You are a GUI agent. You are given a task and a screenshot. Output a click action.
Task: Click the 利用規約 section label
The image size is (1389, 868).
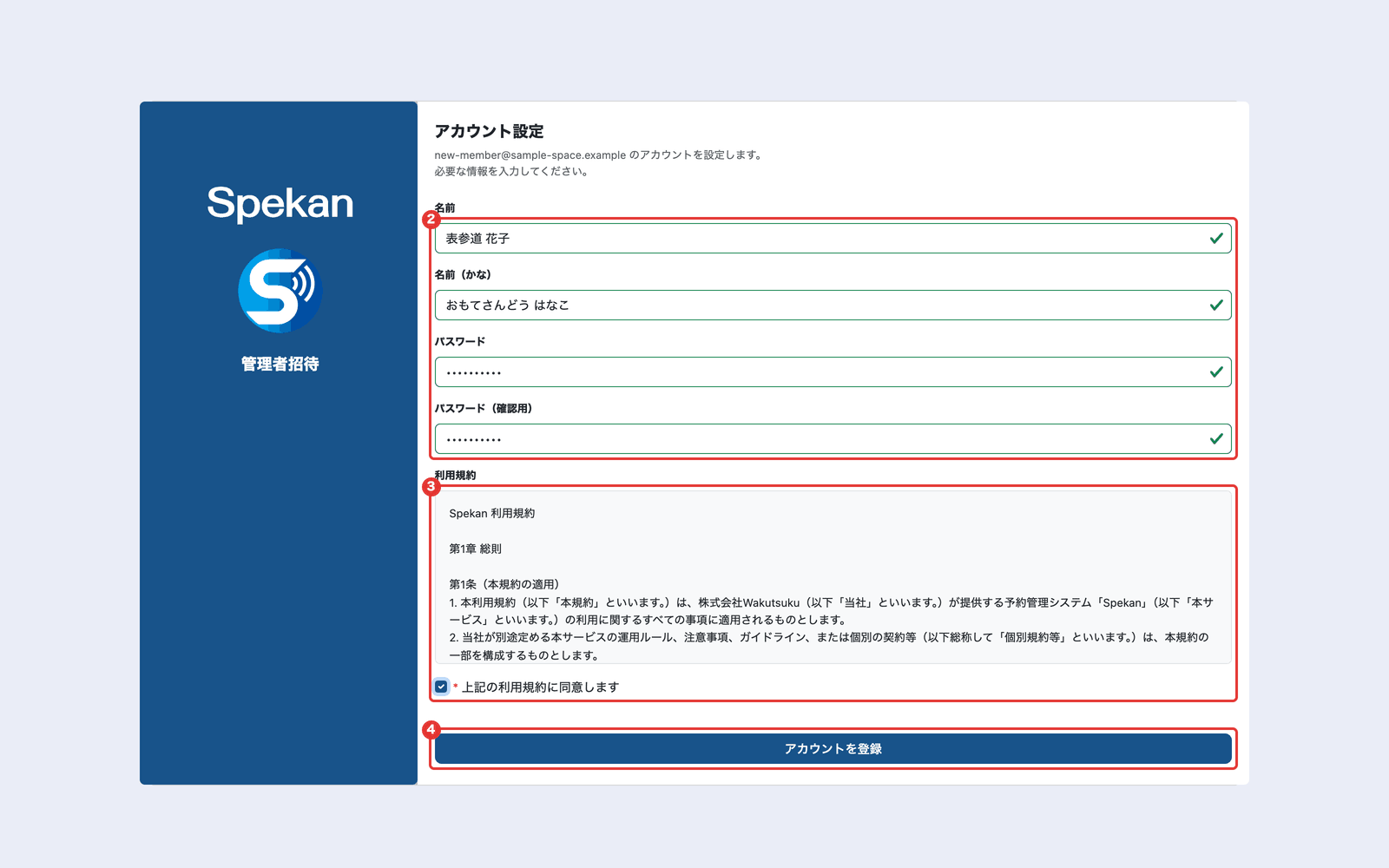click(456, 476)
